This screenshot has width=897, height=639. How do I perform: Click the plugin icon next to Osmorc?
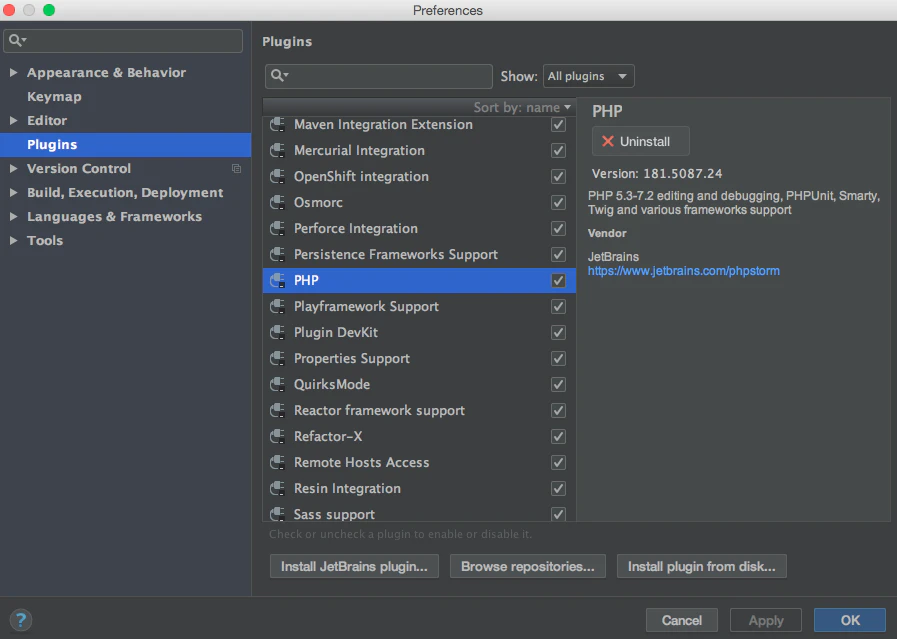coord(277,203)
